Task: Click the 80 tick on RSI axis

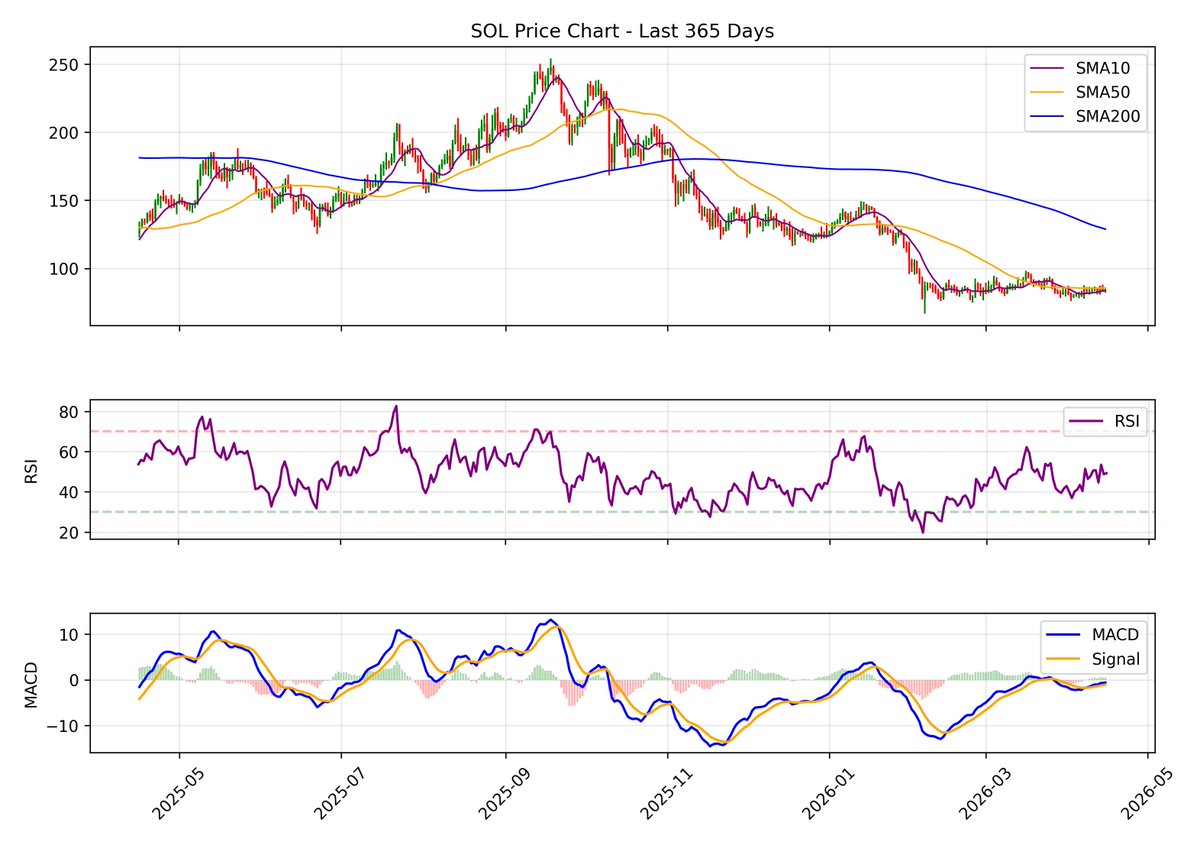Action: click(70, 411)
